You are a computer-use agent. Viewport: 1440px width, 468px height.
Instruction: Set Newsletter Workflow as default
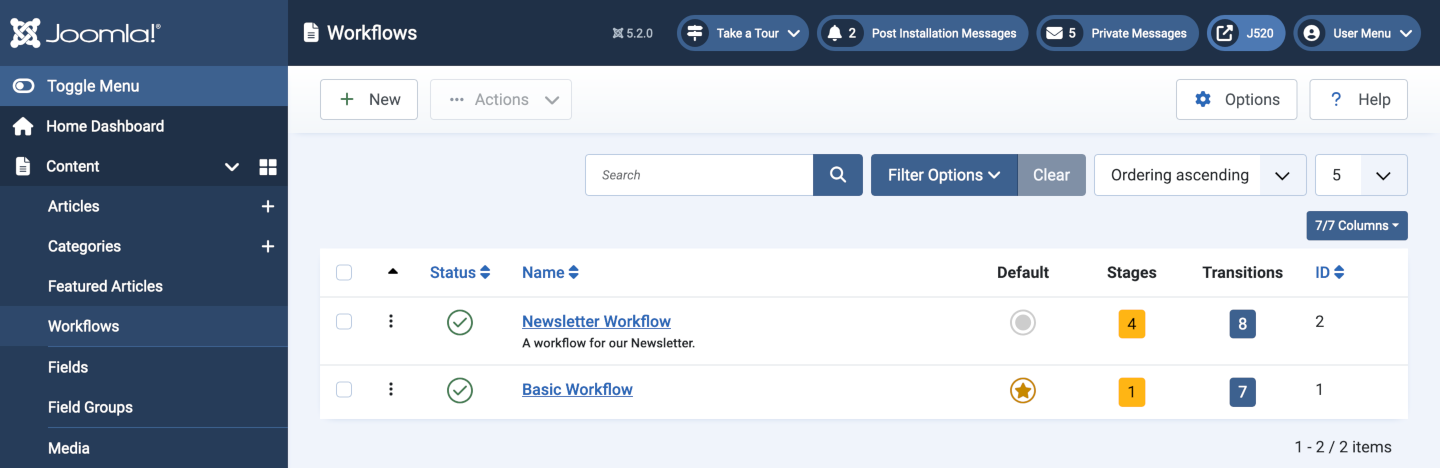point(1023,322)
